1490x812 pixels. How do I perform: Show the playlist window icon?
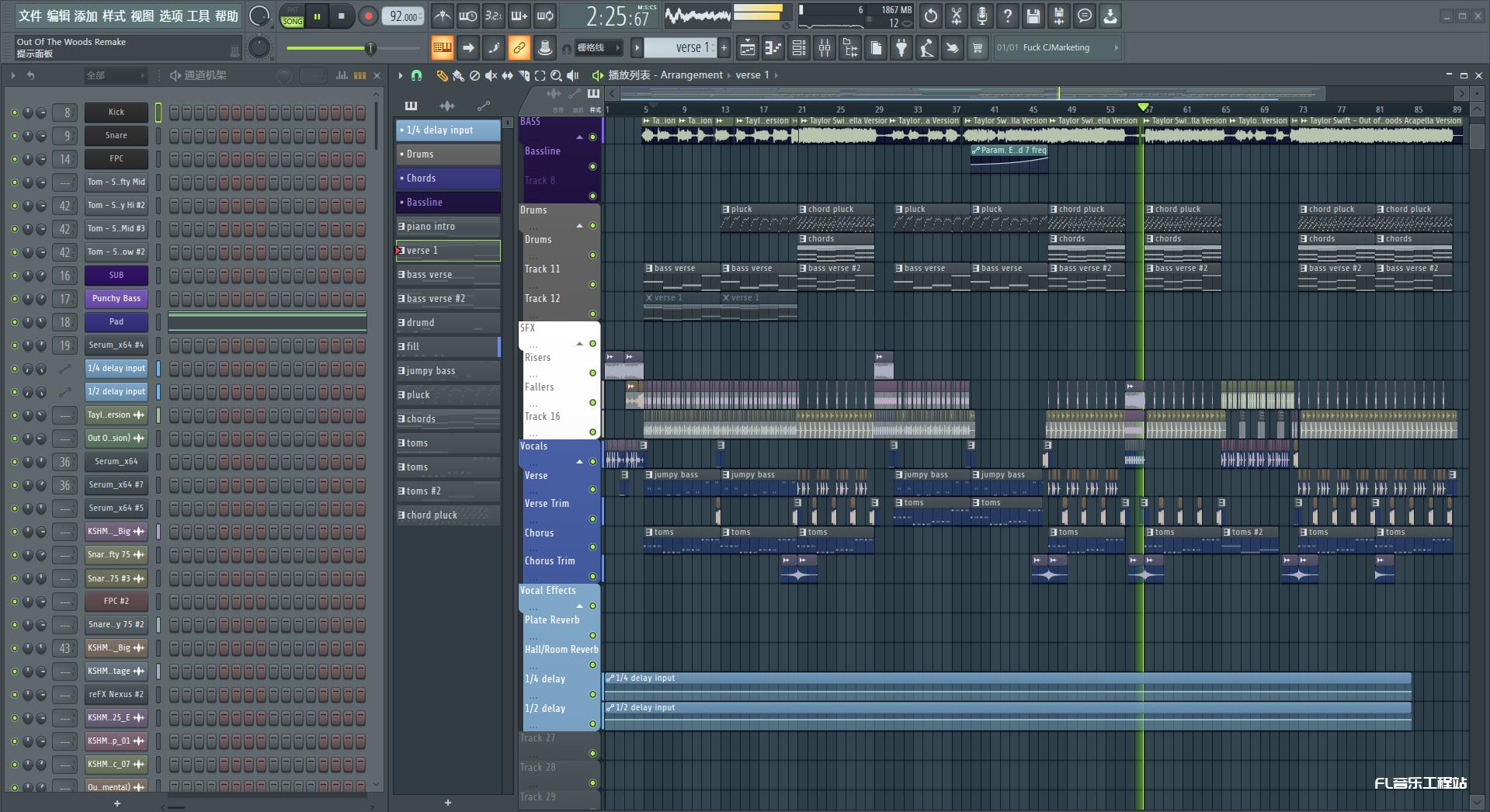pyautogui.click(x=748, y=48)
